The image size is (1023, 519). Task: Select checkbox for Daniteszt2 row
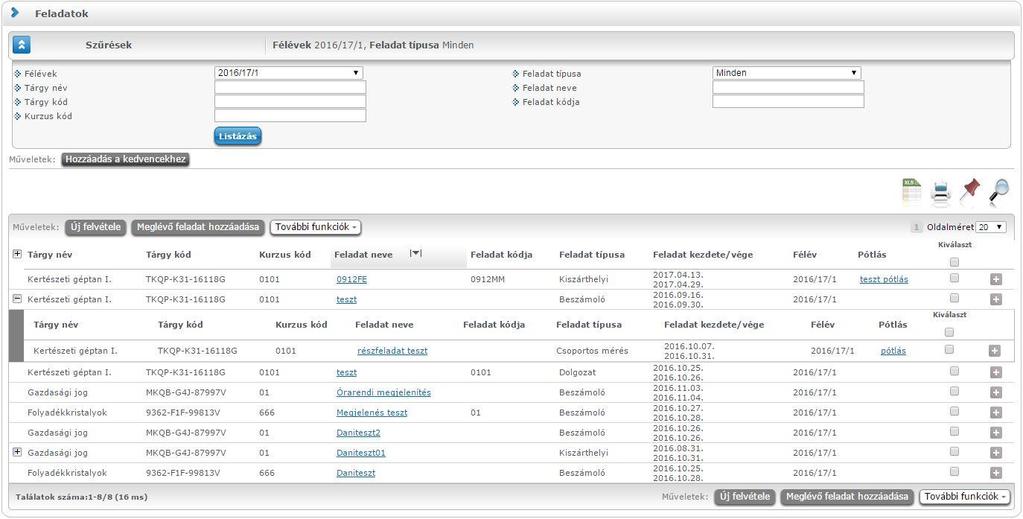[x=954, y=431]
